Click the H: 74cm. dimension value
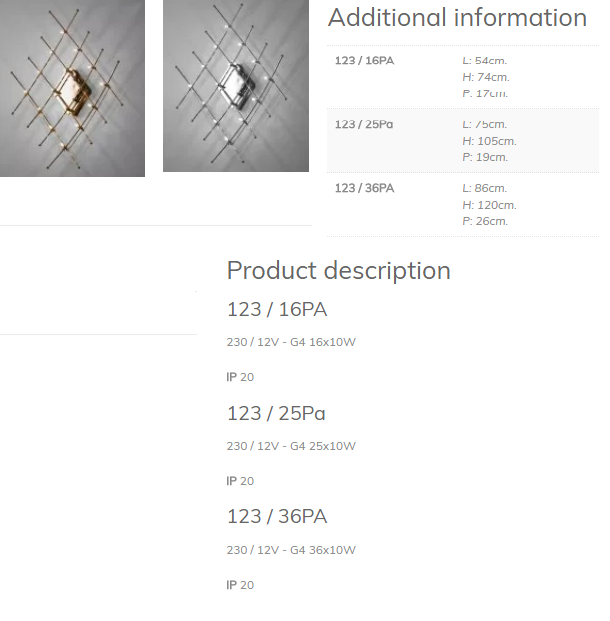 (x=486, y=77)
